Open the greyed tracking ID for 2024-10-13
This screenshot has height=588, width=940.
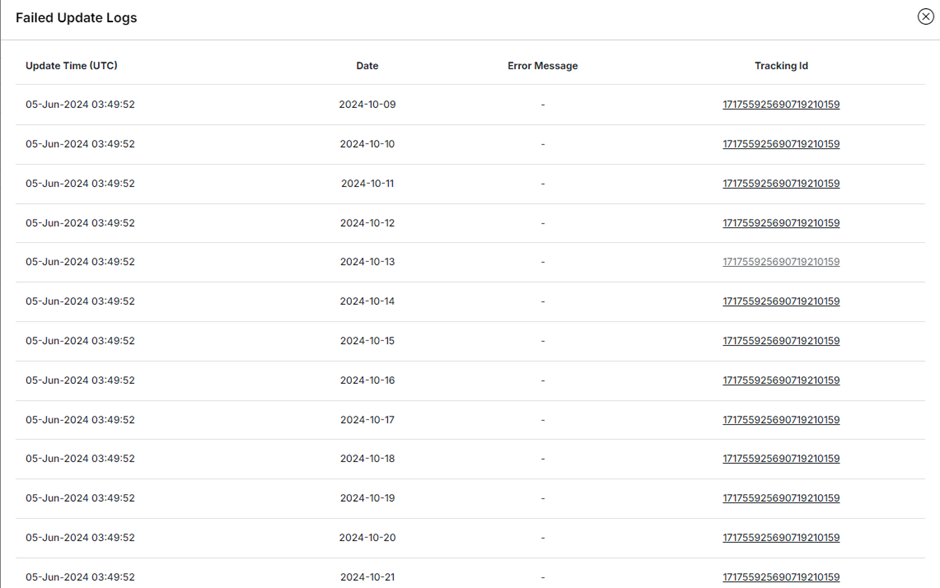pyautogui.click(x=781, y=262)
